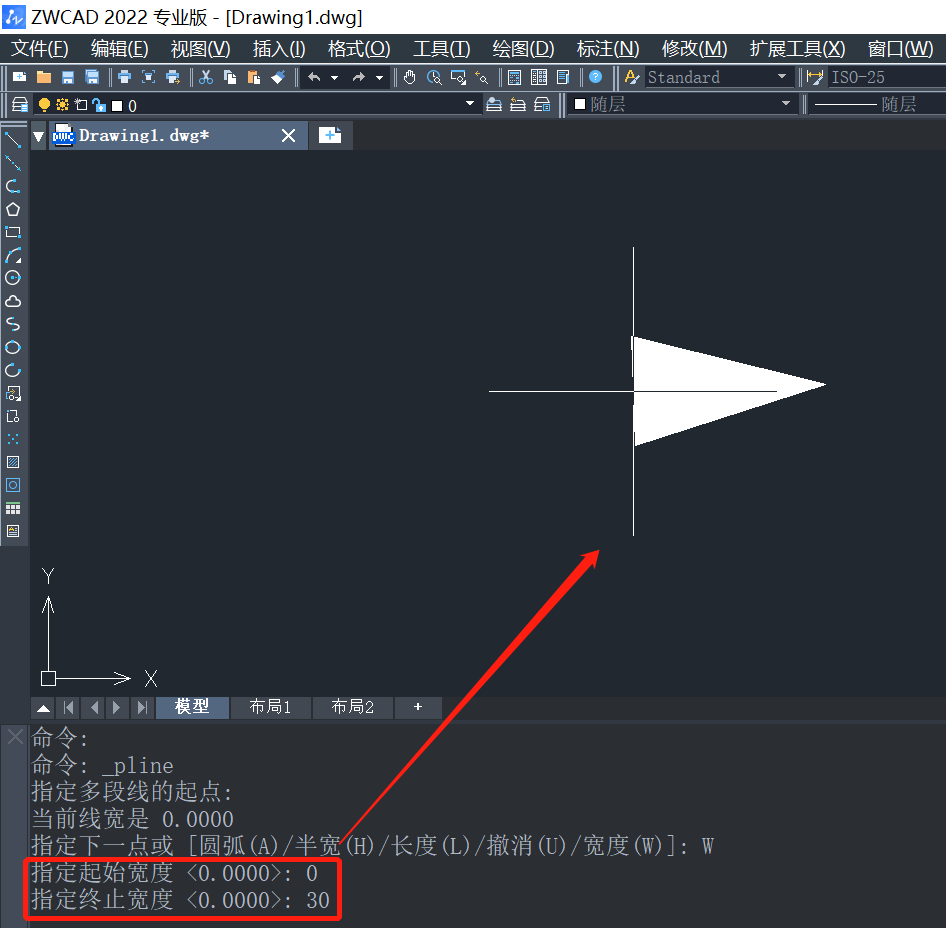Toggle layer 0 freeze sun icon
This screenshot has width=946, height=928.
point(62,105)
